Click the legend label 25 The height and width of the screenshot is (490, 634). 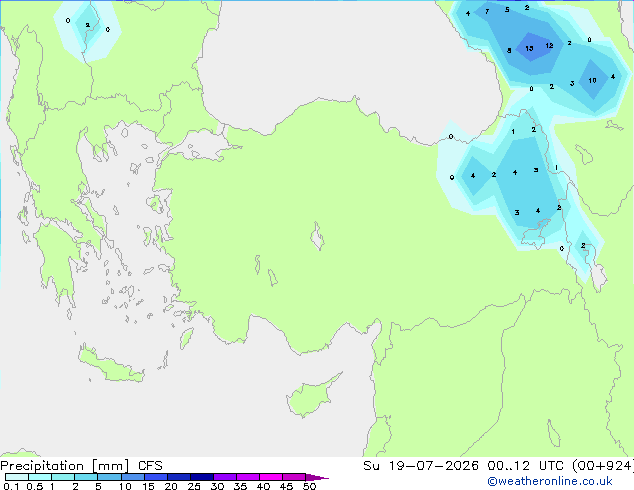point(194,486)
